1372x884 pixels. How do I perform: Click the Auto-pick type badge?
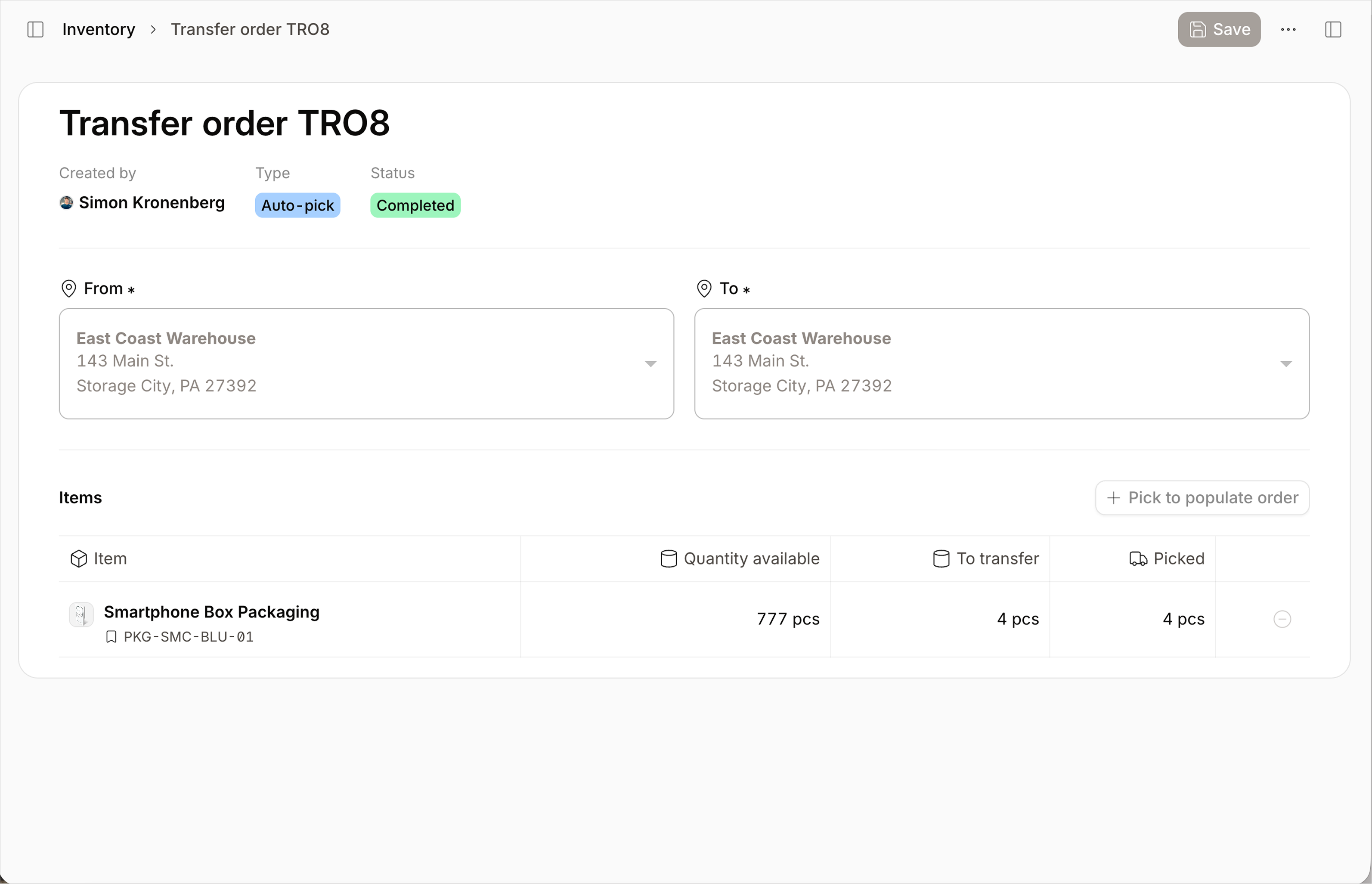coord(298,205)
